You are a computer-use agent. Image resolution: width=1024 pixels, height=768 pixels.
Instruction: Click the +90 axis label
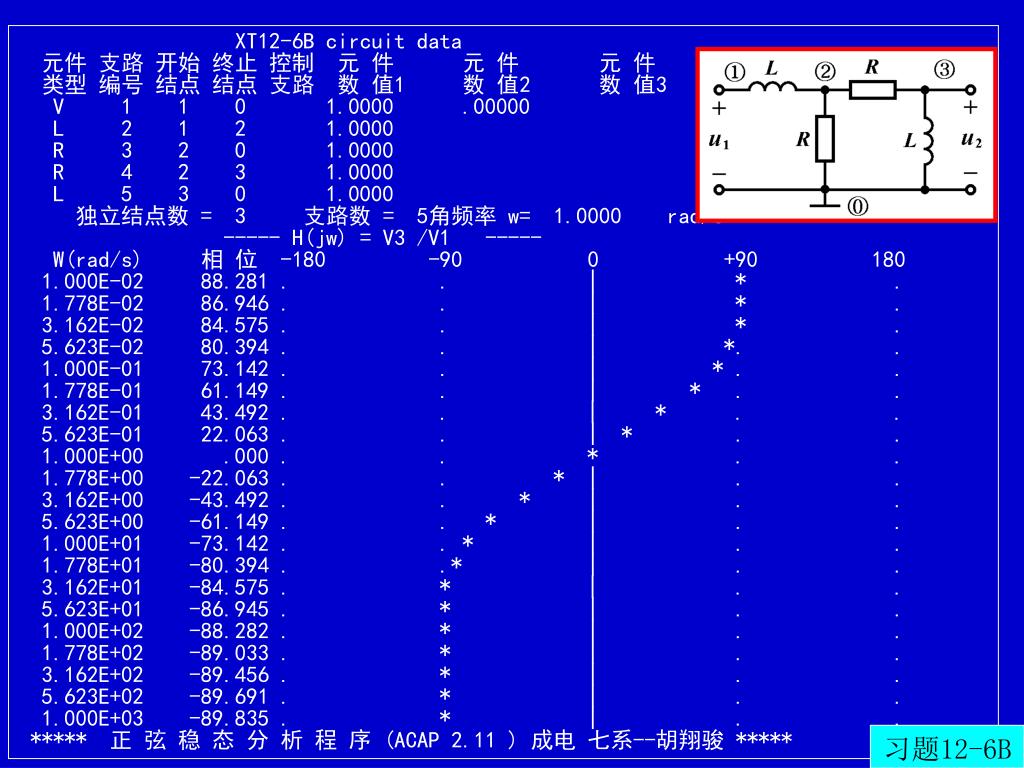tap(741, 260)
